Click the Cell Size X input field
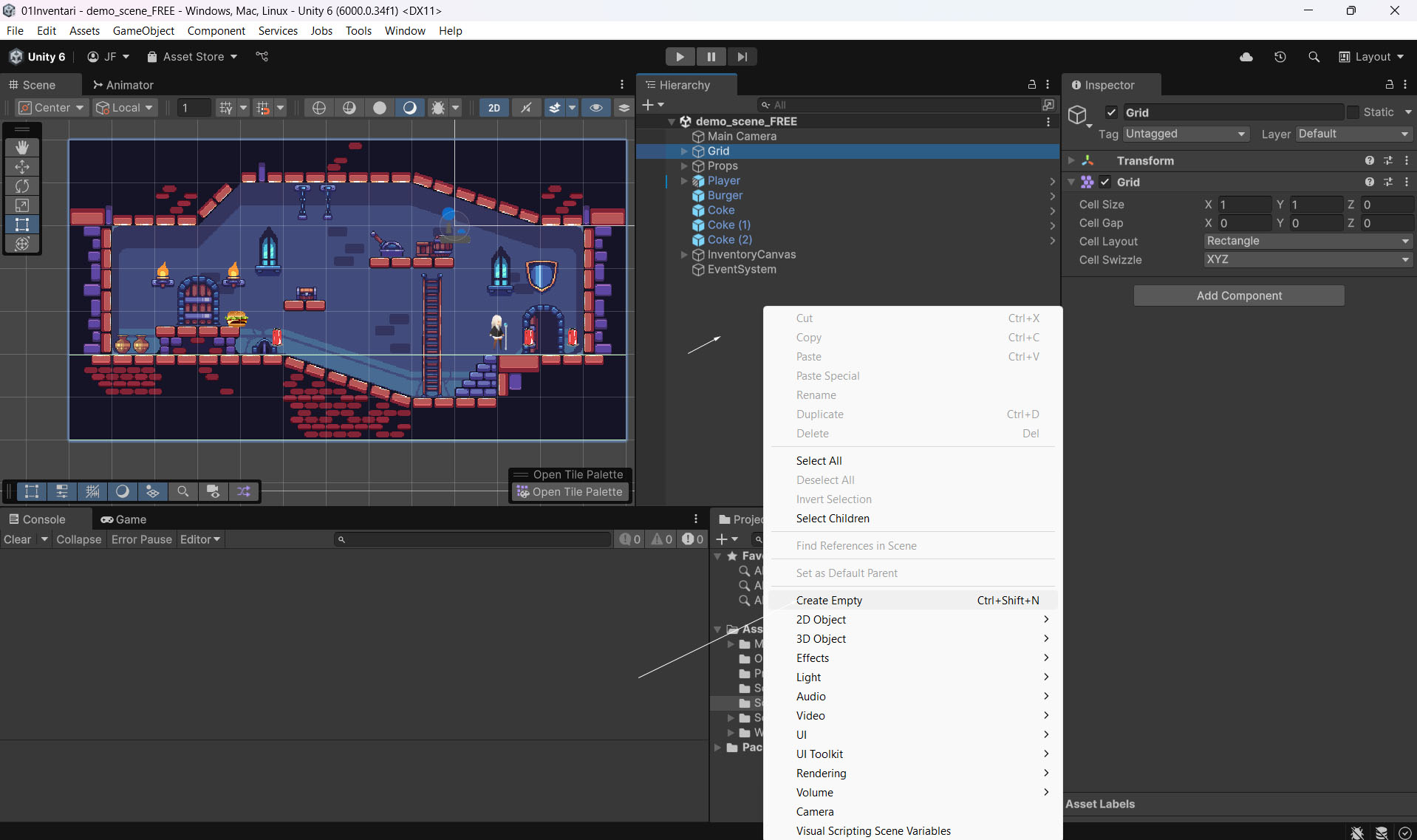This screenshot has height=840, width=1417. [1244, 205]
